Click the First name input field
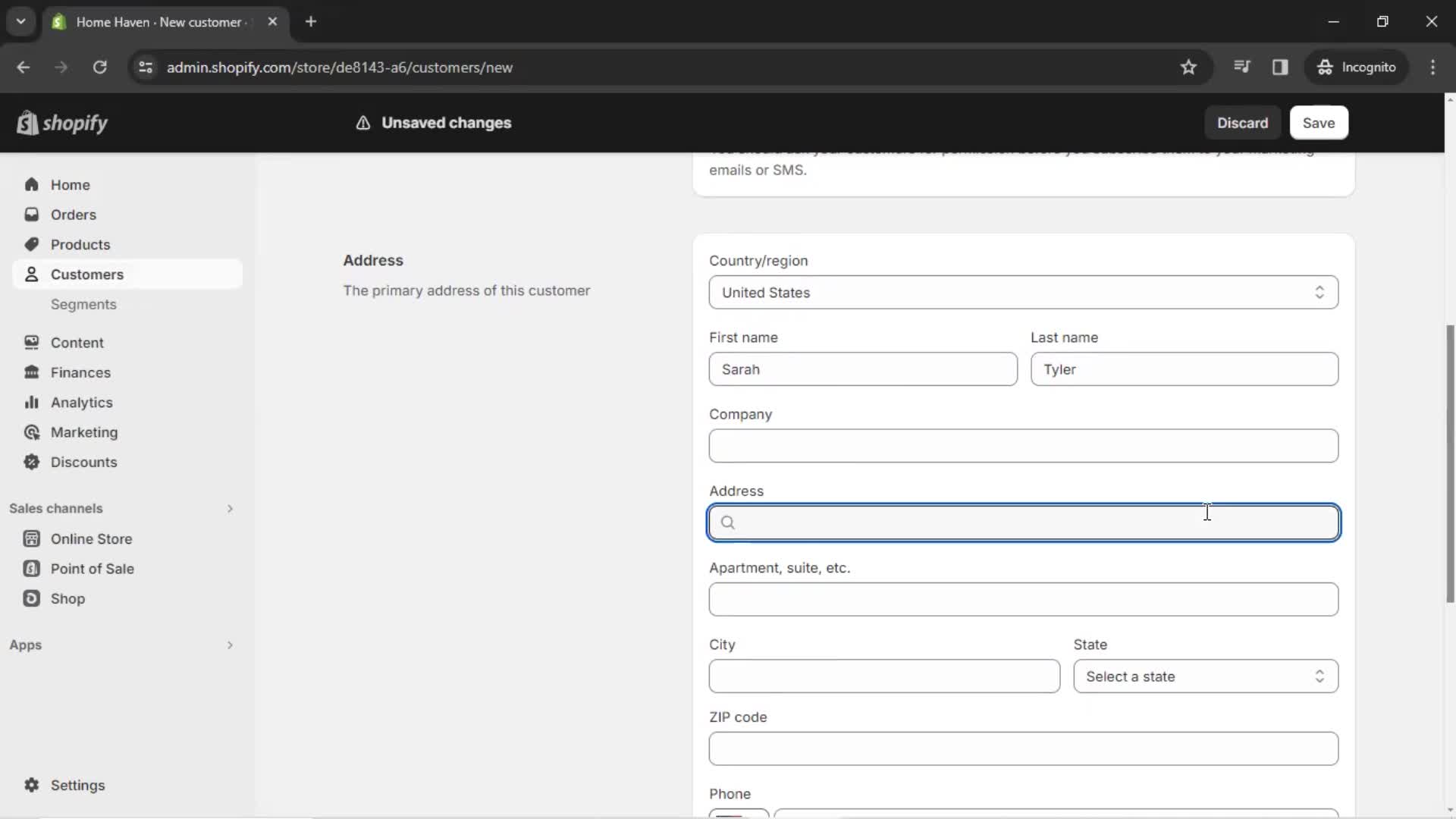 [862, 369]
